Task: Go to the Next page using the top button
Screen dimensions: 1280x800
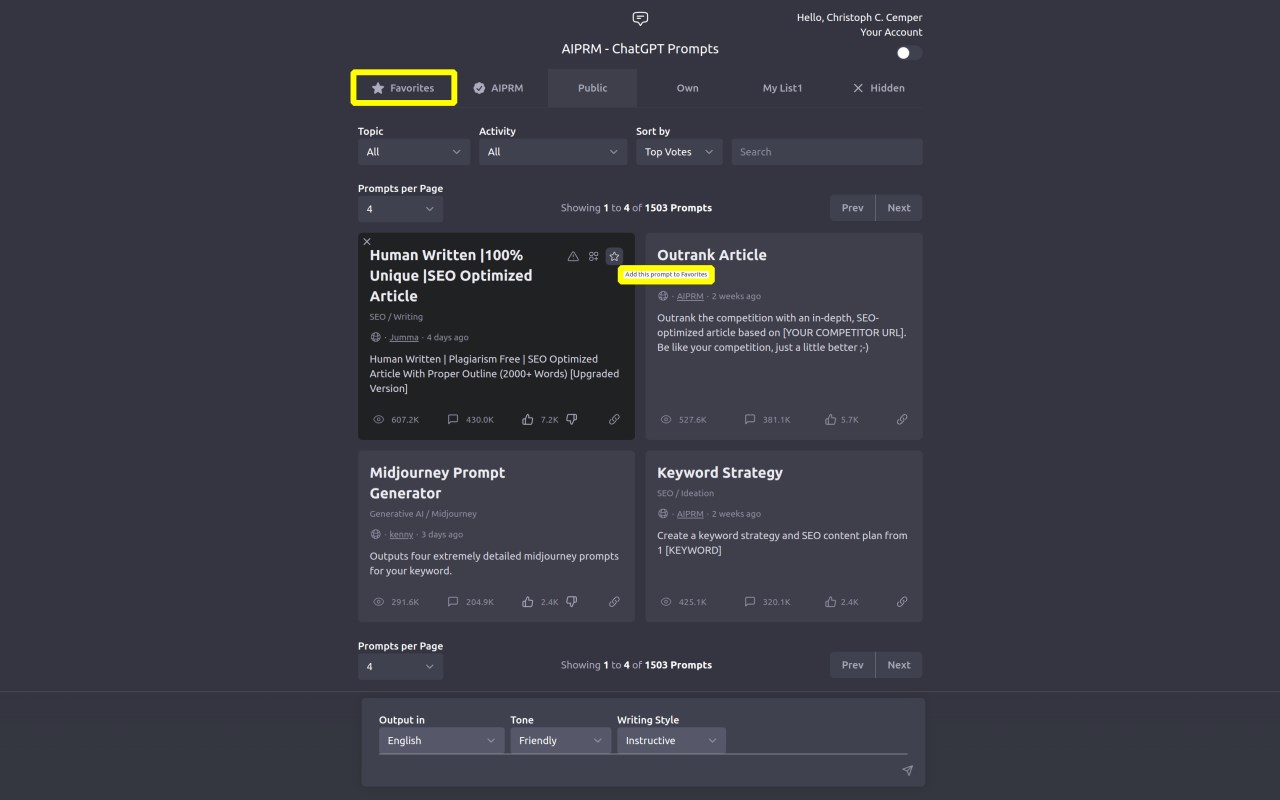Action: (899, 208)
